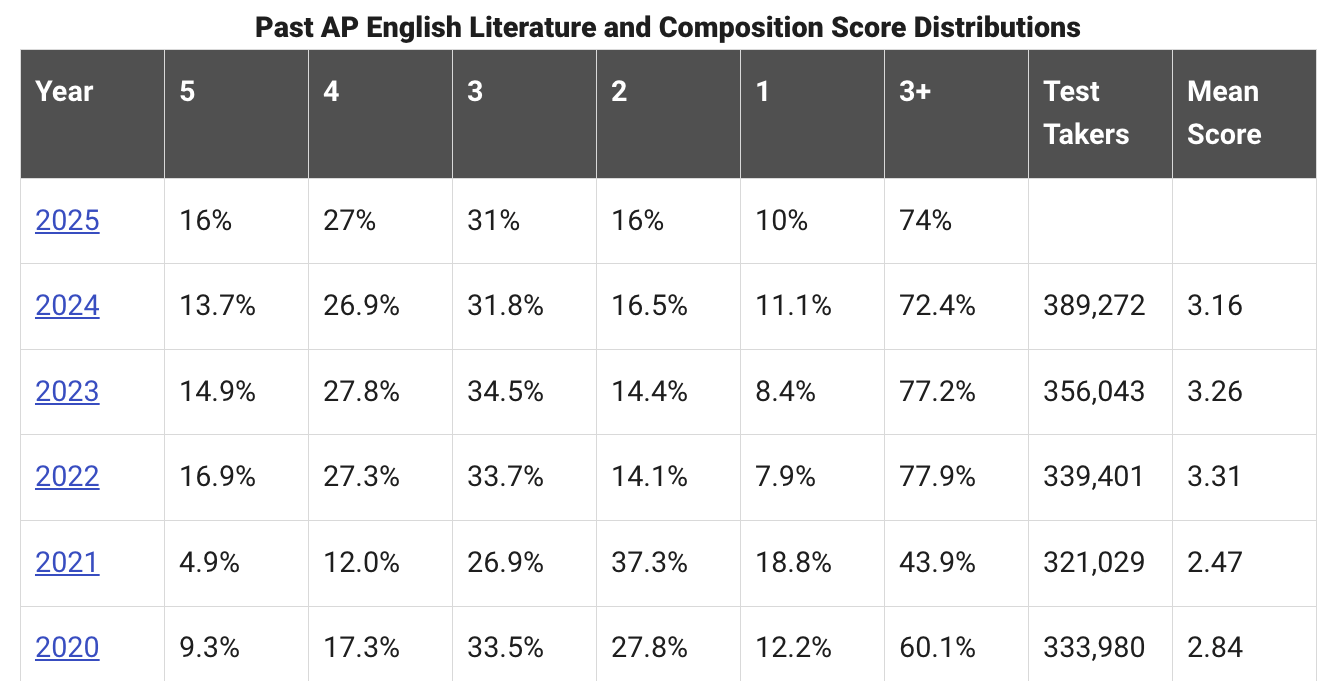
Task: Click the Year column header
Action: pyautogui.click(x=64, y=92)
